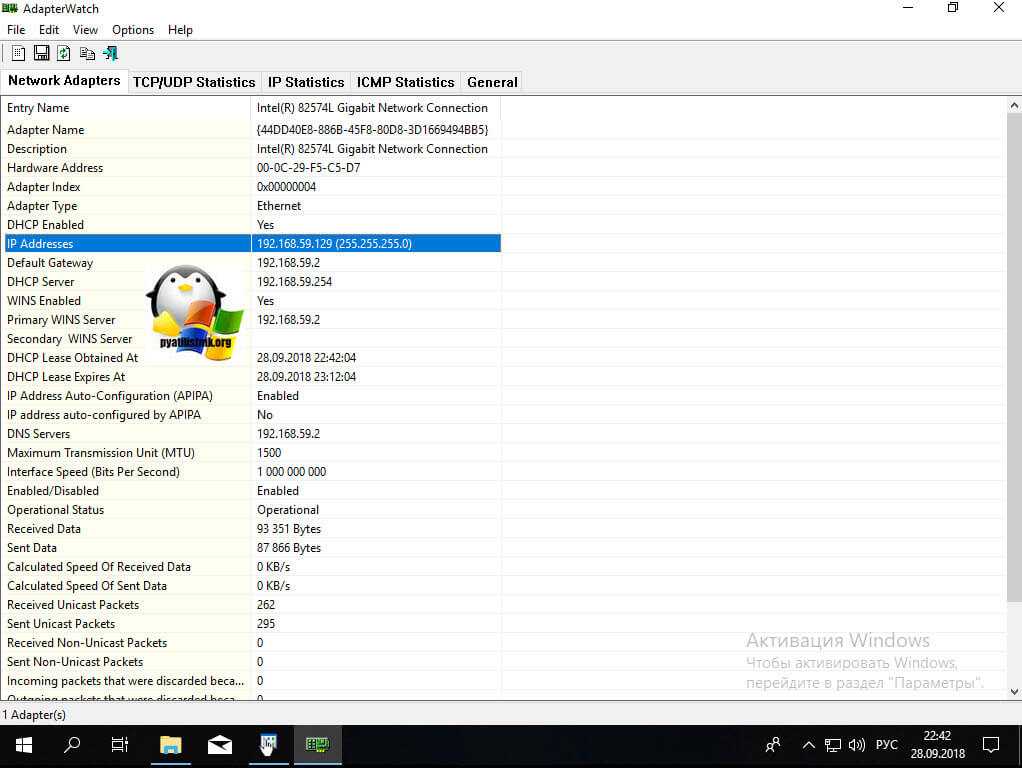Open File Explorer from the taskbar

pos(171,745)
